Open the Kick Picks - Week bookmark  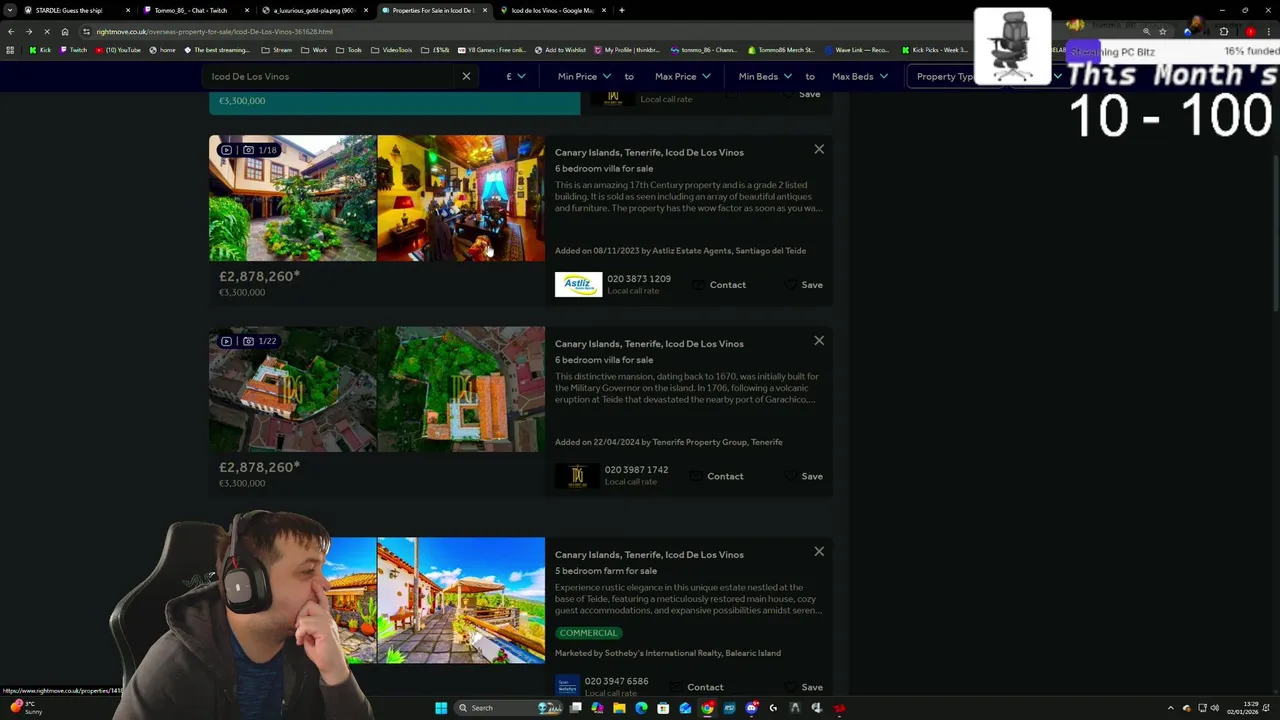tap(934, 49)
